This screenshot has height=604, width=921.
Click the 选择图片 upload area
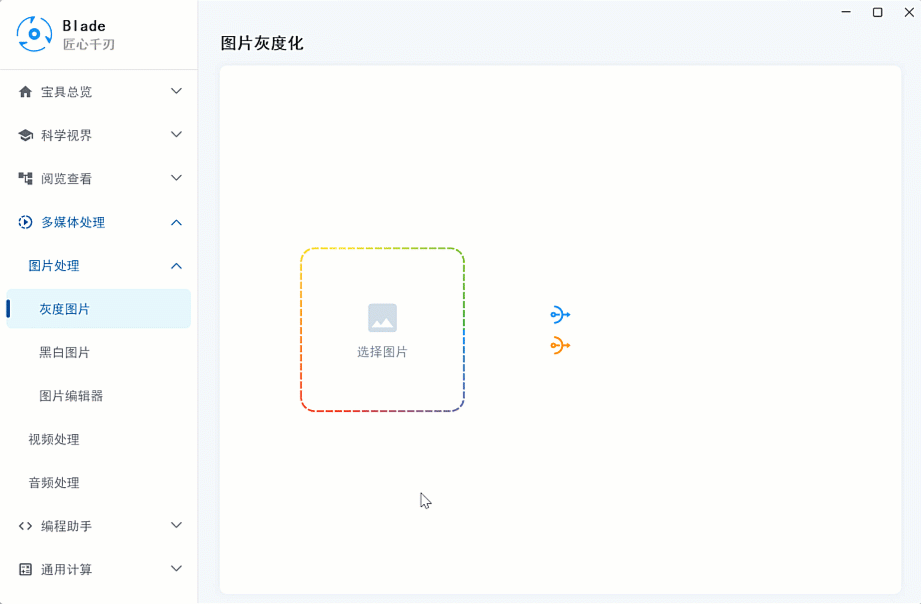coord(381,328)
